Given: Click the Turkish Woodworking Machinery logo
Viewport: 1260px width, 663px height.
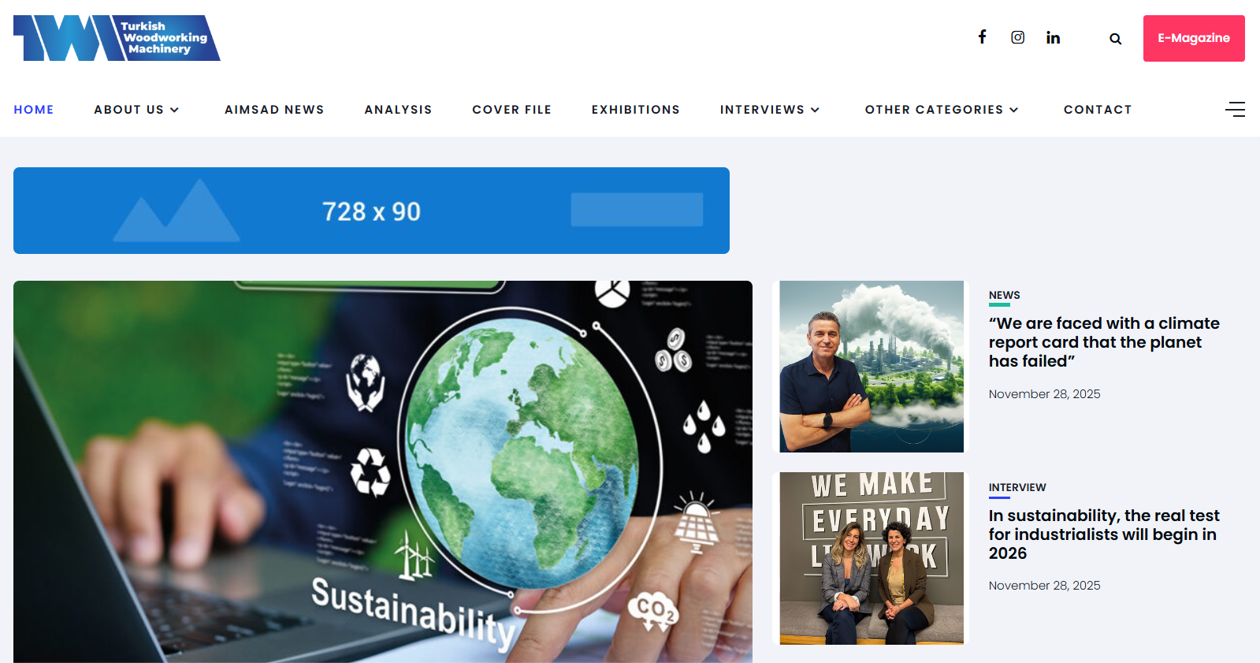Looking at the screenshot, I should click(116, 38).
